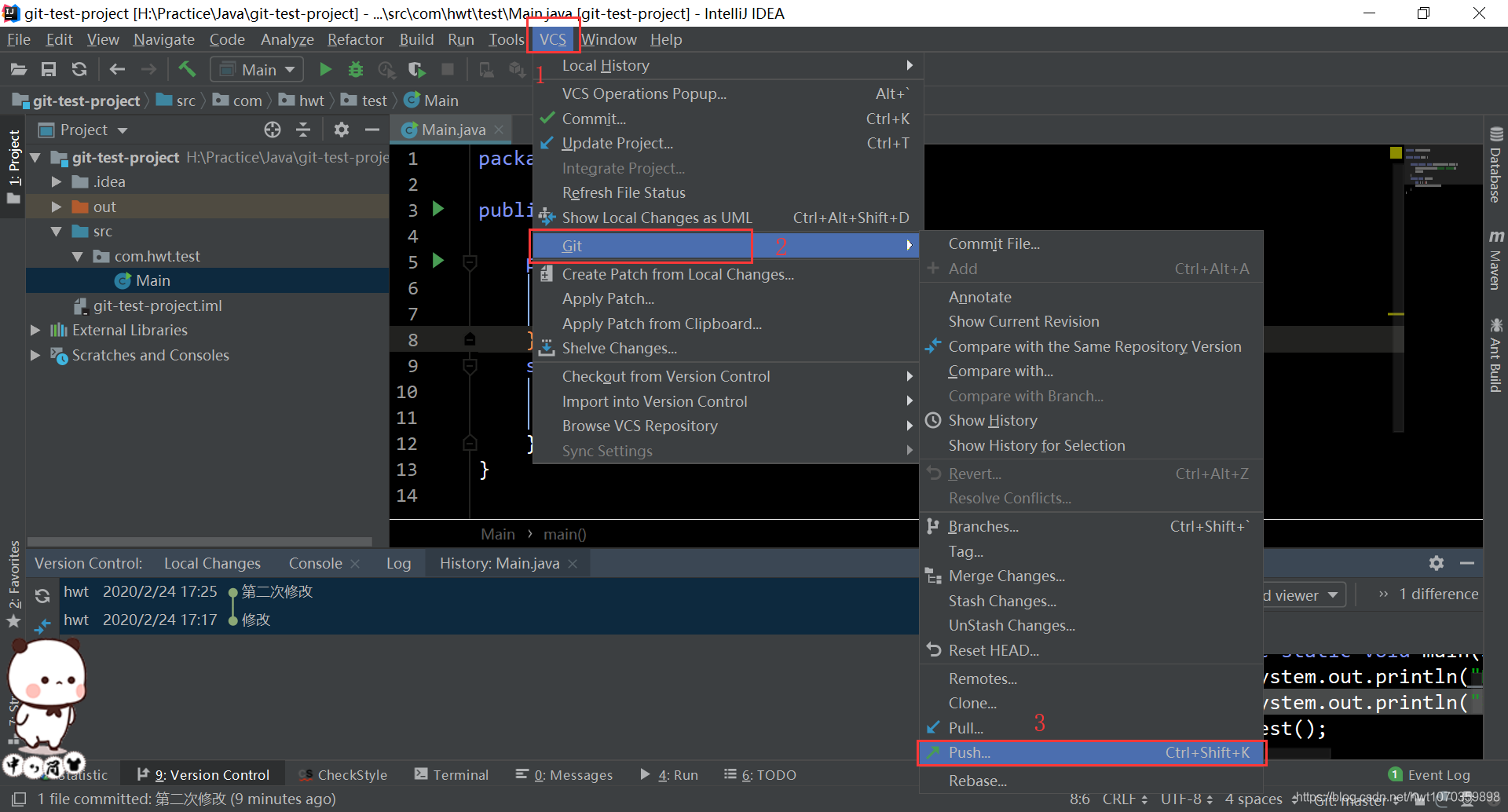The width and height of the screenshot is (1508, 812).
Task: Open the Terminal tool window
Action: pos(452,775)
